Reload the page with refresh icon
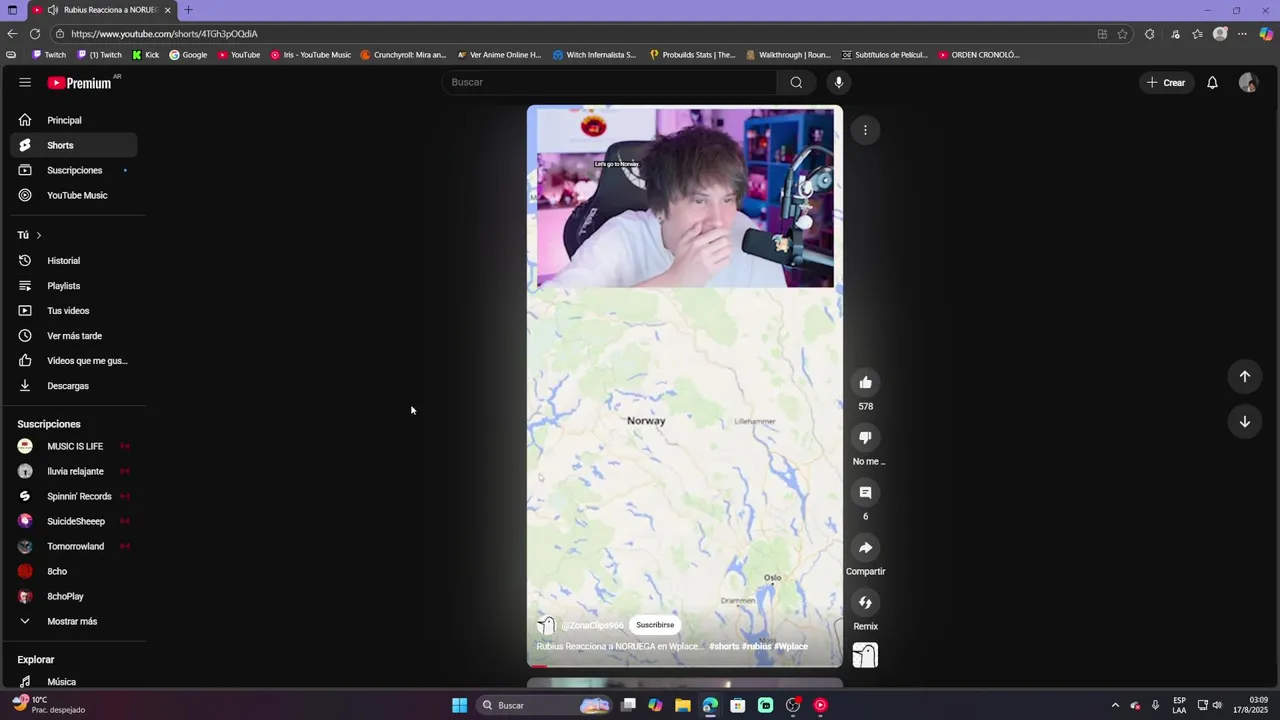1280x720 pixels. [37, 34]
